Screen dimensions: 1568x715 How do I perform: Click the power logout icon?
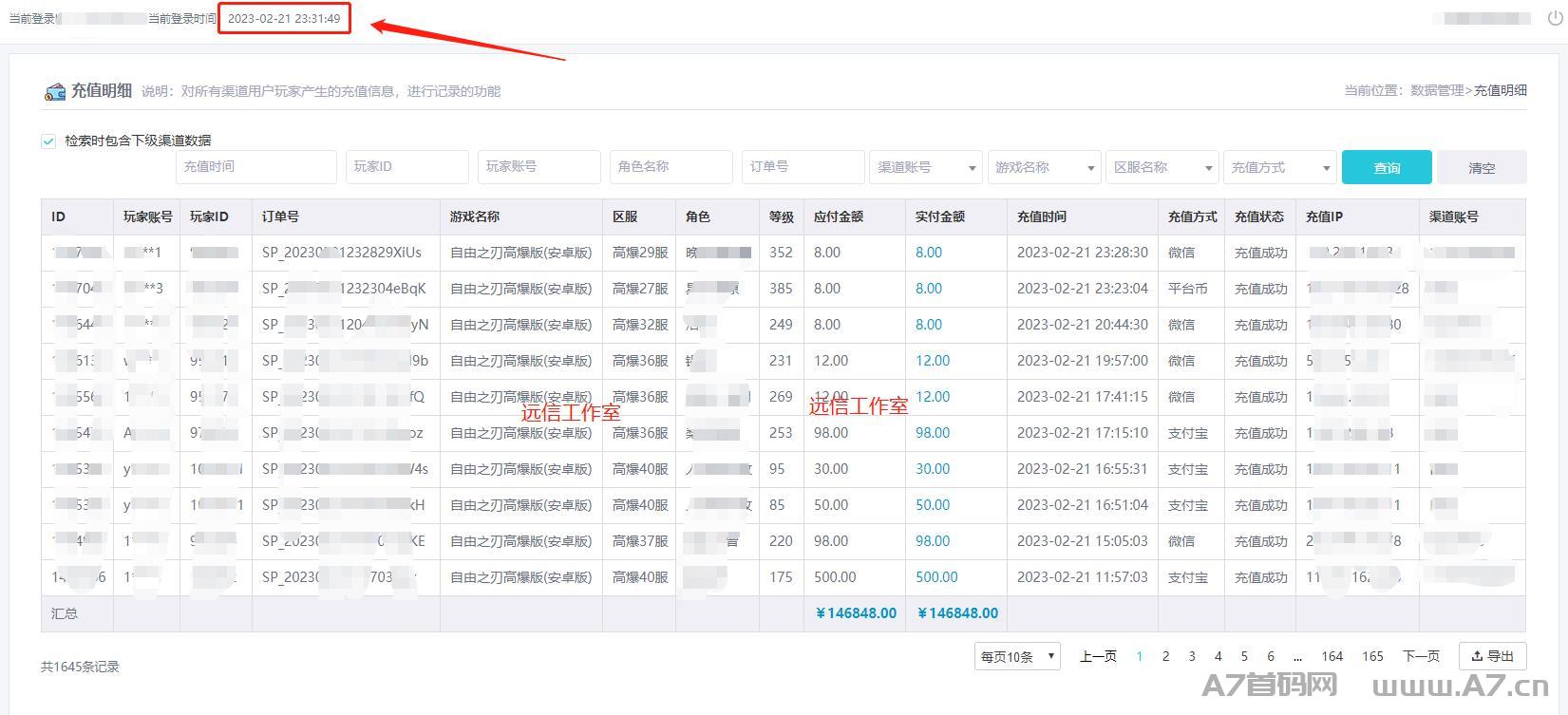(x=1555, y=18)
